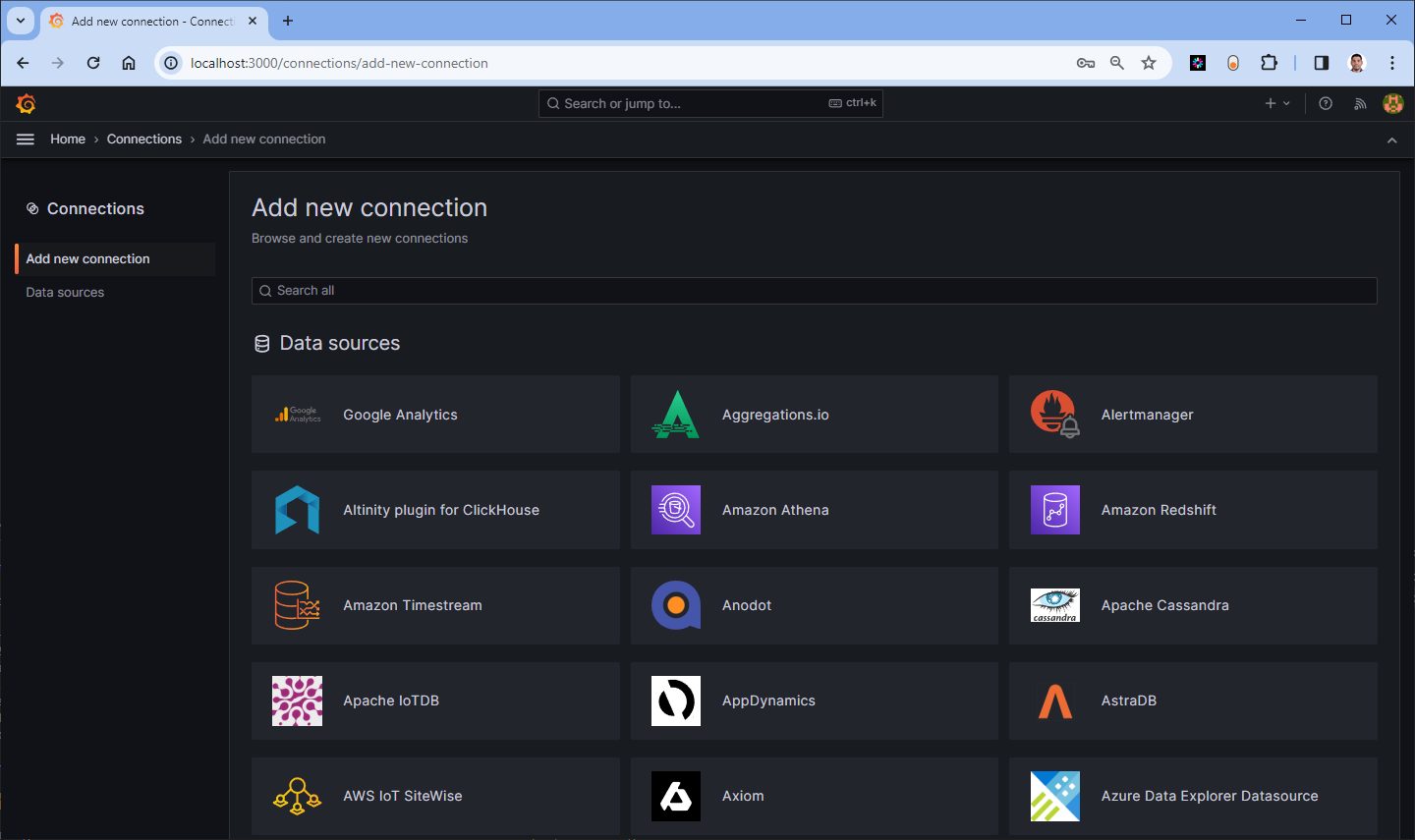Go back with browser back arrow
Viewport: 1415px width, 840px height.
coord(23,63)
